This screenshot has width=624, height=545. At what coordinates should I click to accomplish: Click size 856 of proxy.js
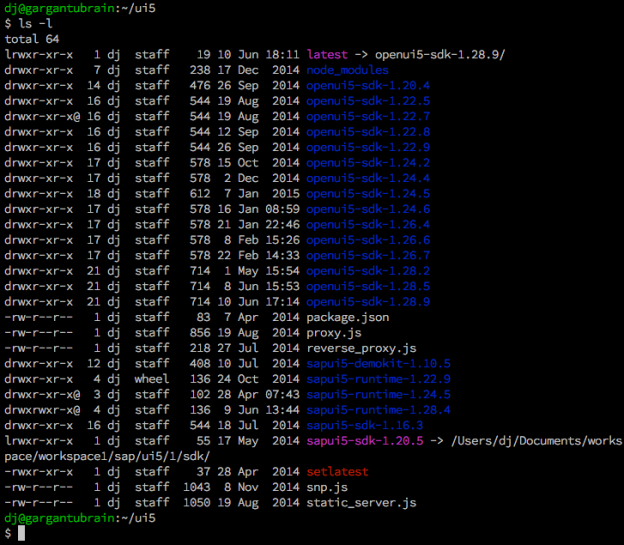coord(200,333)
